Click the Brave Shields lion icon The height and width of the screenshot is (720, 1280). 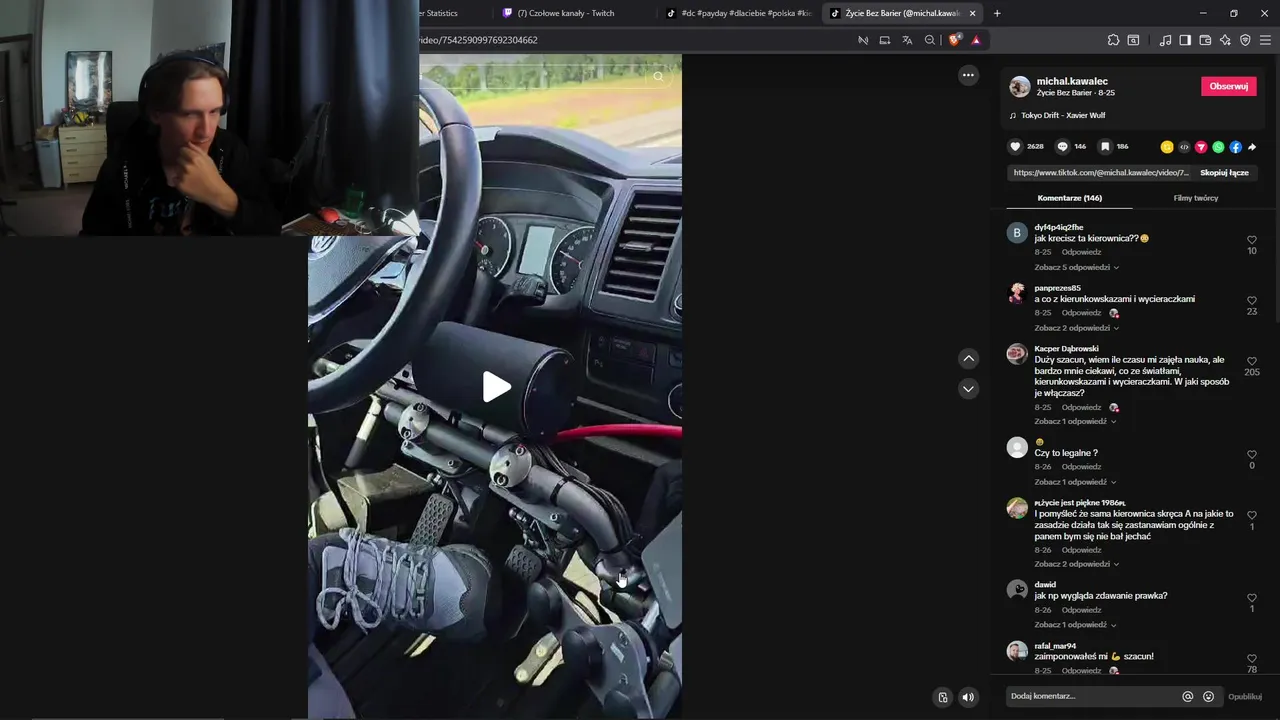click(x=954, y=40)
